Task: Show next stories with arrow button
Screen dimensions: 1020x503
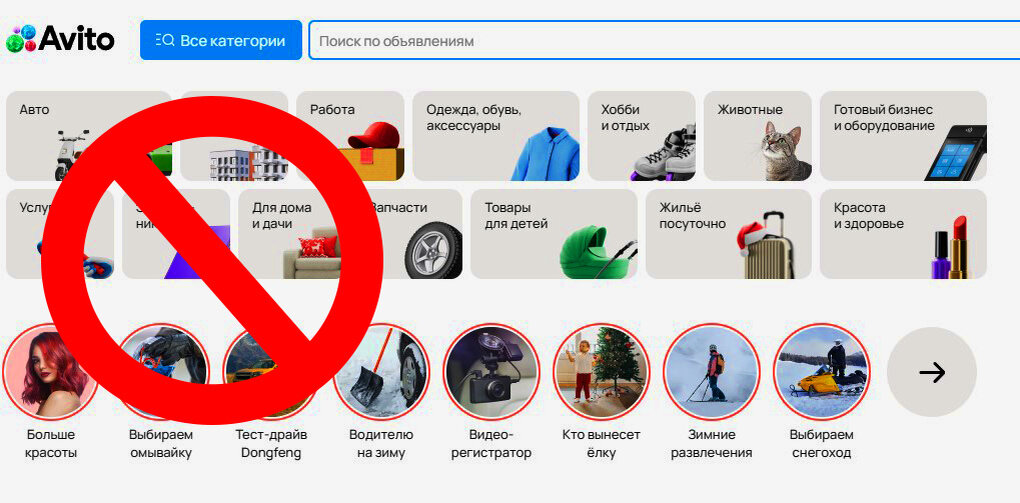Action: (x=932, y=372)
